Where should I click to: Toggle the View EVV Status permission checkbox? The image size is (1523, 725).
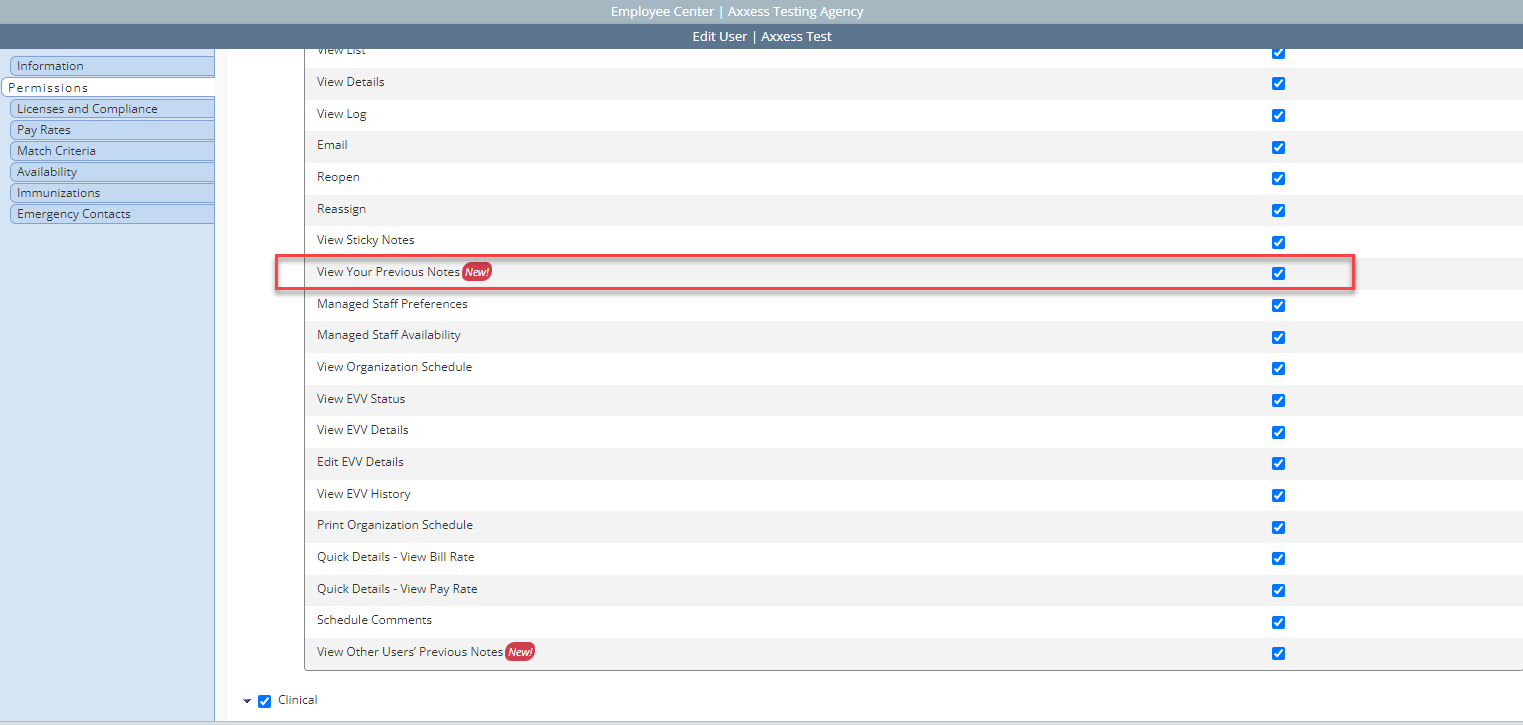[1278, 400]
